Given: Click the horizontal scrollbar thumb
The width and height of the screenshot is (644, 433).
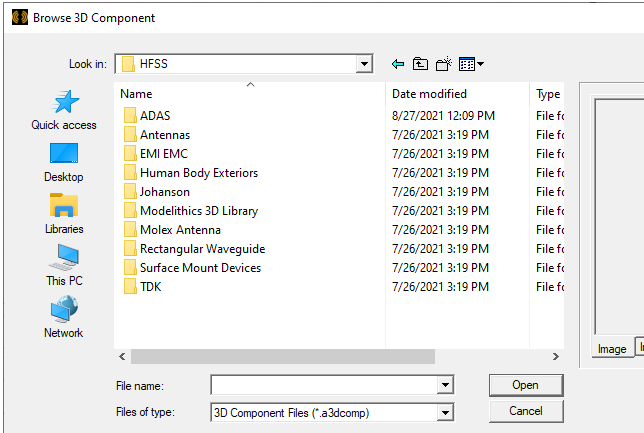Looking at the screenshot, I should click(283, 357).
